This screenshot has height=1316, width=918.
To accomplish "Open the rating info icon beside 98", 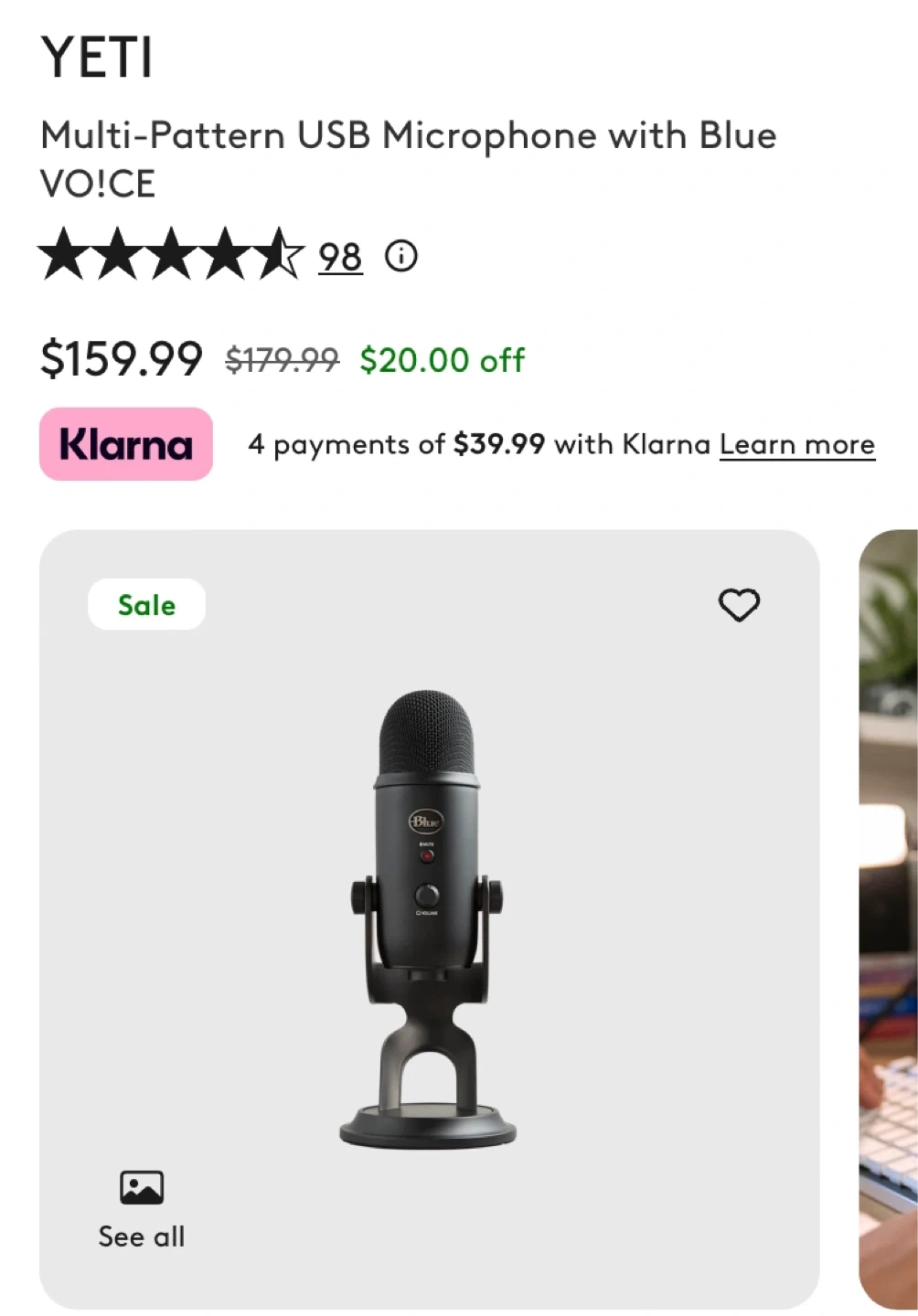I will tap(400, 256).
